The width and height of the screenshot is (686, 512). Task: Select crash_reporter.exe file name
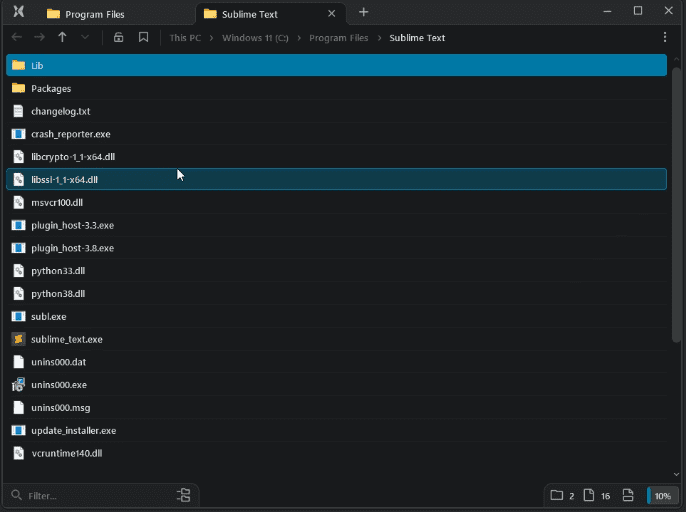coord(71,134)
